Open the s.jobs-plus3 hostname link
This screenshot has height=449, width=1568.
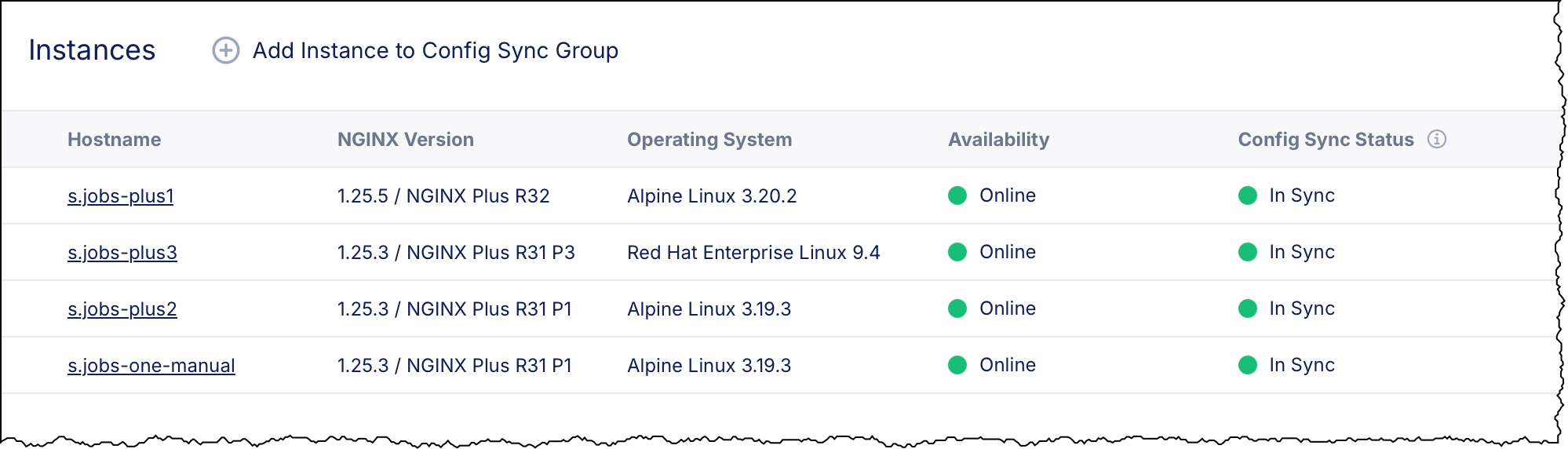point(122,253)
